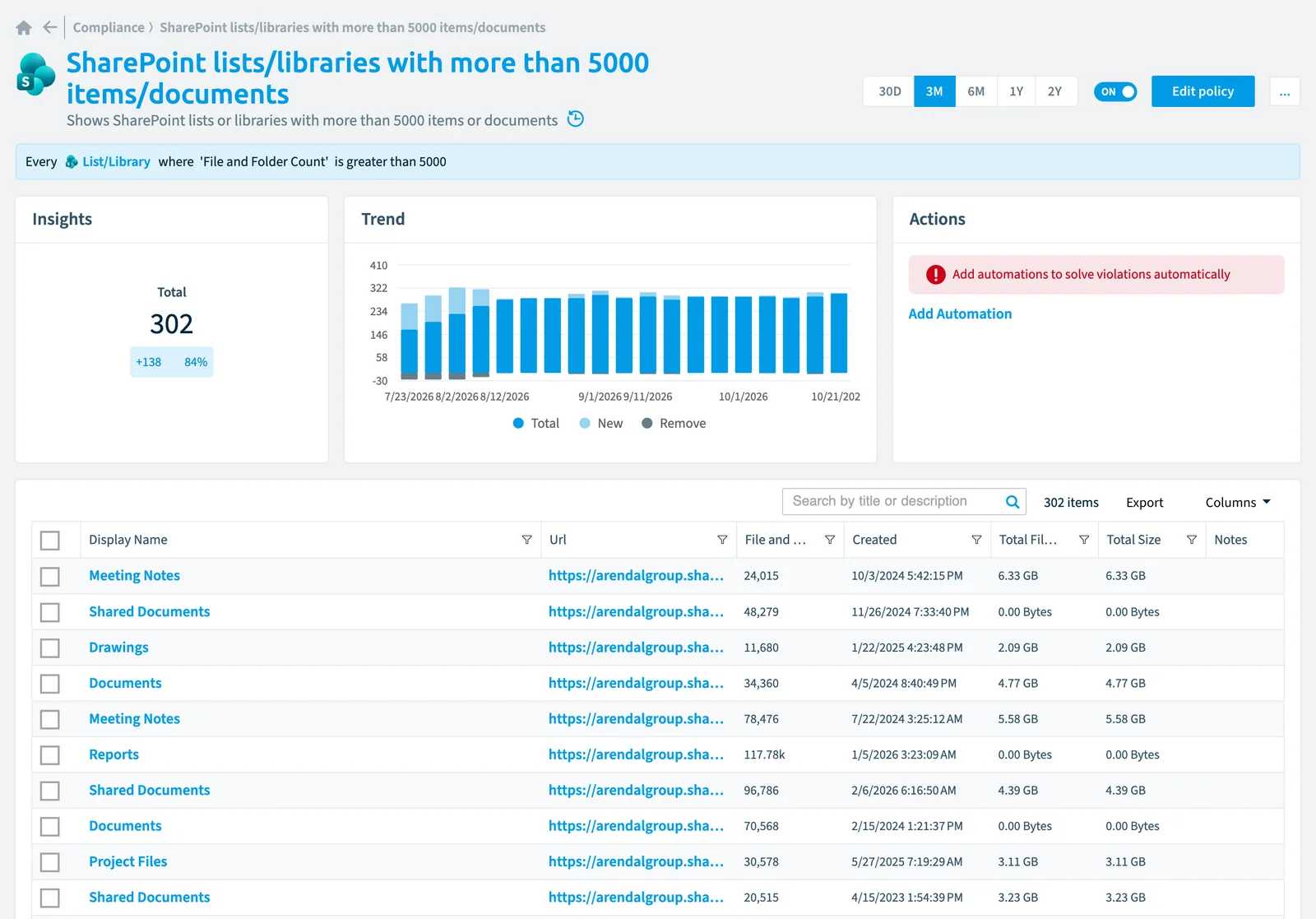Filter the Total Size column
Screen dimensions: 1316x919
point(1191,540)
